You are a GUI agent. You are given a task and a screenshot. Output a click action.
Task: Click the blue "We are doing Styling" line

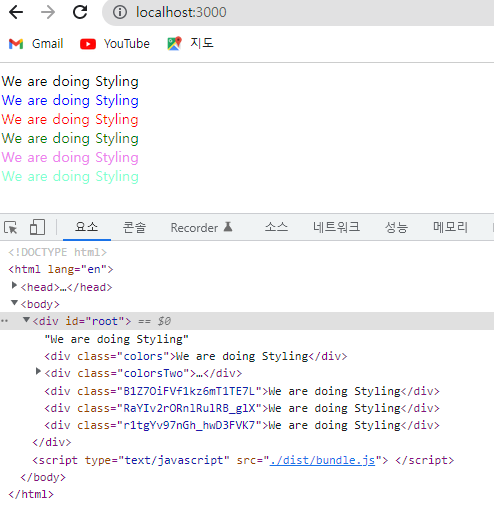(70, 101)
